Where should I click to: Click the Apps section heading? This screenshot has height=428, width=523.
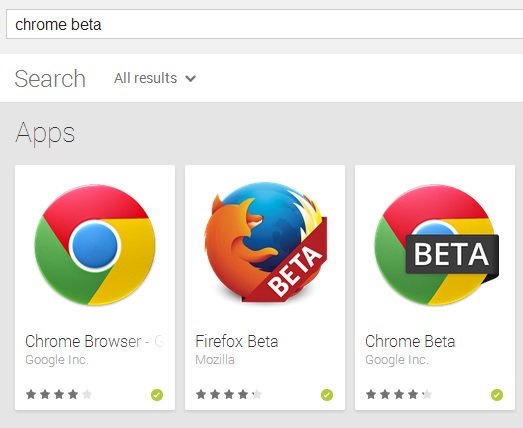pyautogui.click(x=45, y=133)
